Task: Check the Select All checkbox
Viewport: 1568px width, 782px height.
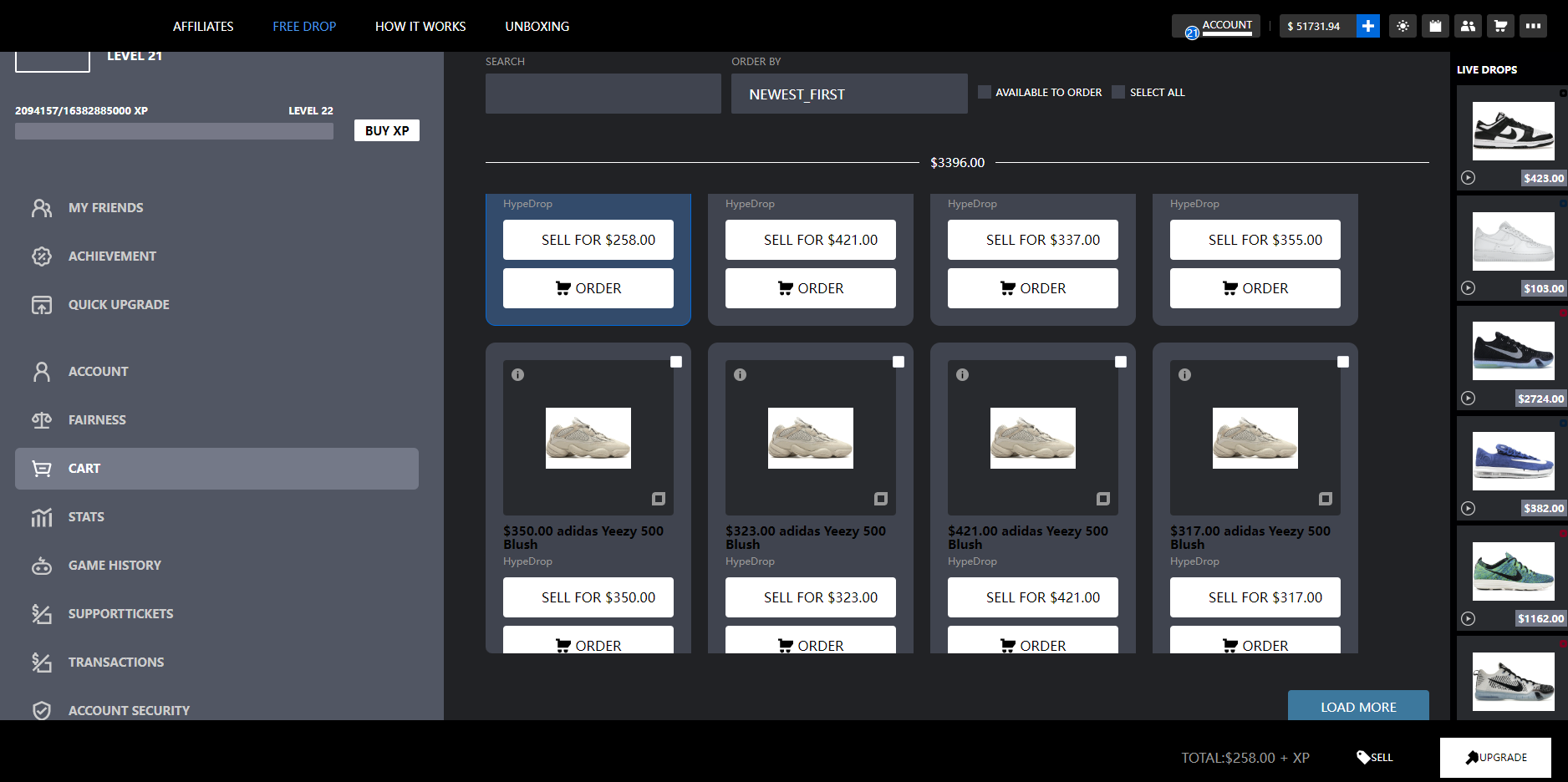Action: point(1119,92)
